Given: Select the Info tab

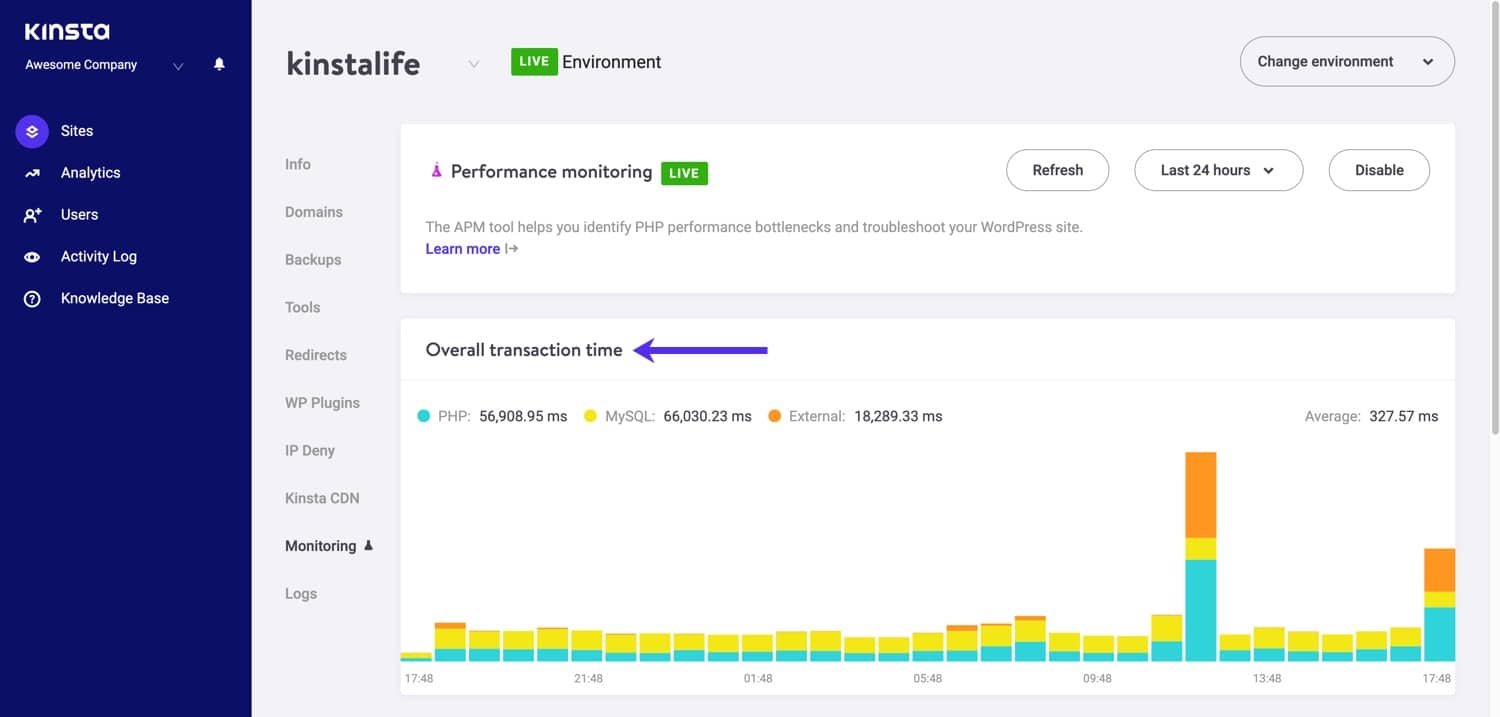Looking at the screenshot, I should [x=298, y=164].
